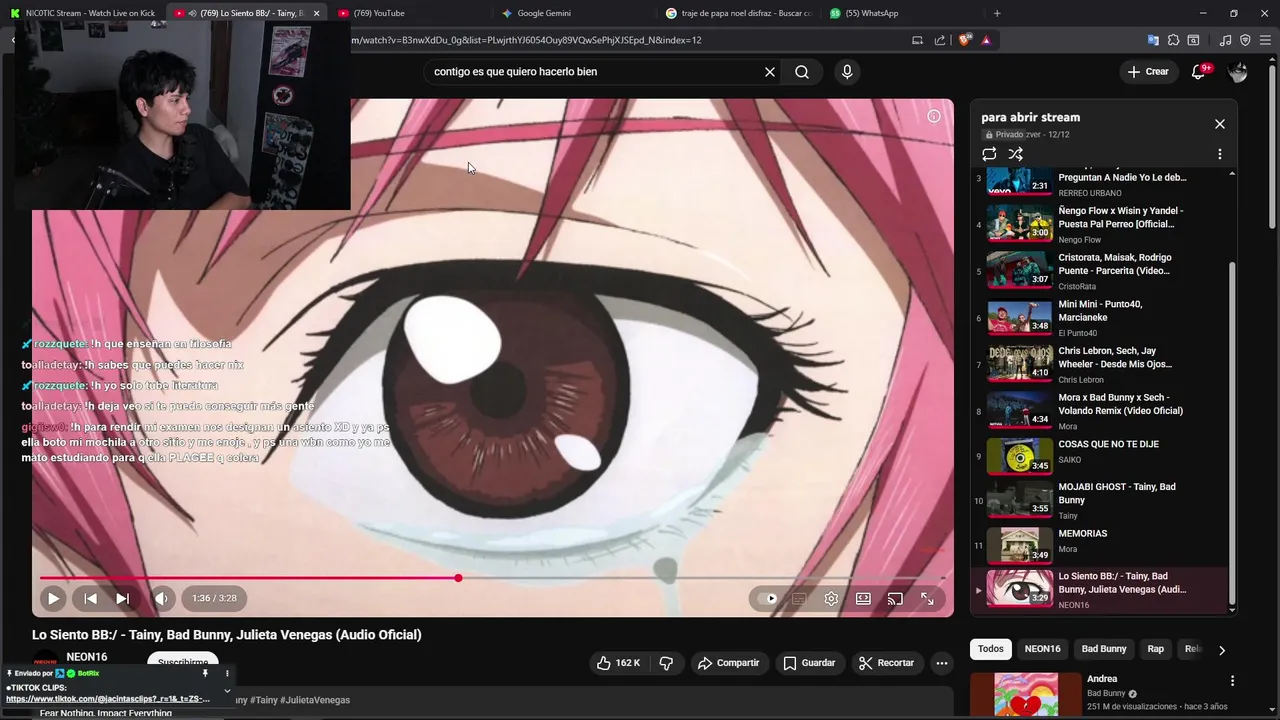Toggle playlist loop

pos(989,154)
